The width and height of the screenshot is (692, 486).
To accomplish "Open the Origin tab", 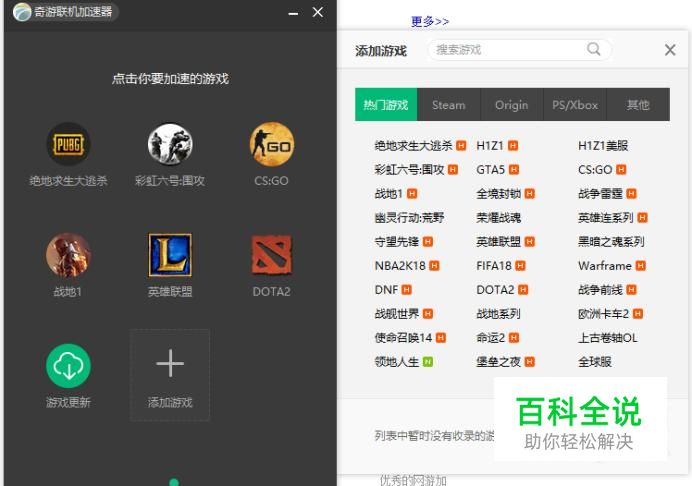I will pos(511,105).
